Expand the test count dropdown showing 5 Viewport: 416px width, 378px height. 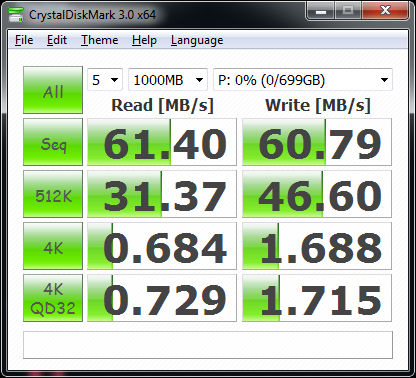(105, 80)
